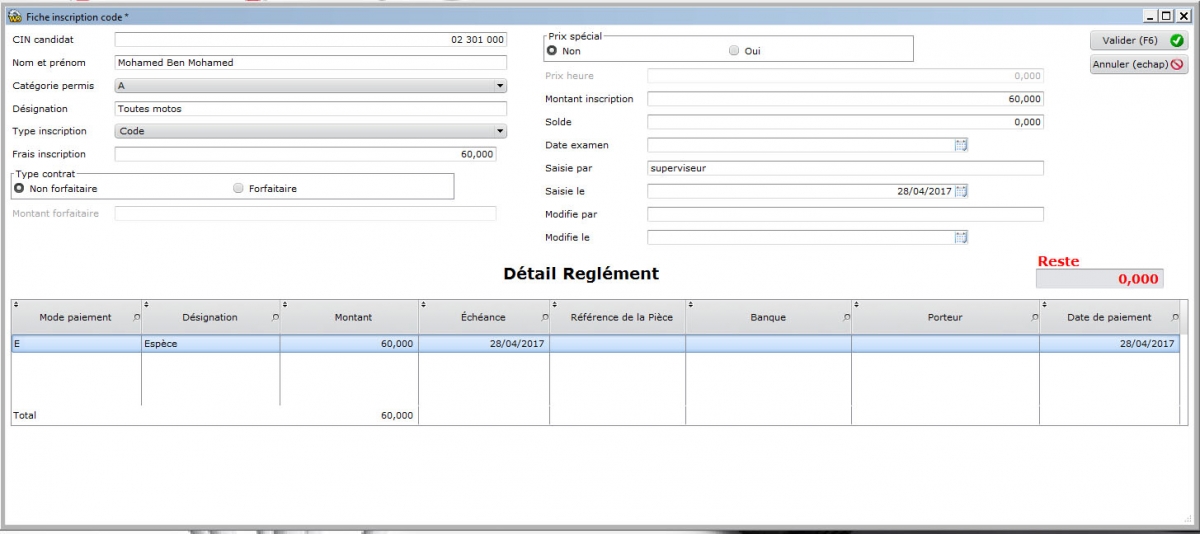Image resolution: width=1200 pixels, height=534 pixels.
Task: Open the Modifie le calendar picker
Action: click(961, 237)
